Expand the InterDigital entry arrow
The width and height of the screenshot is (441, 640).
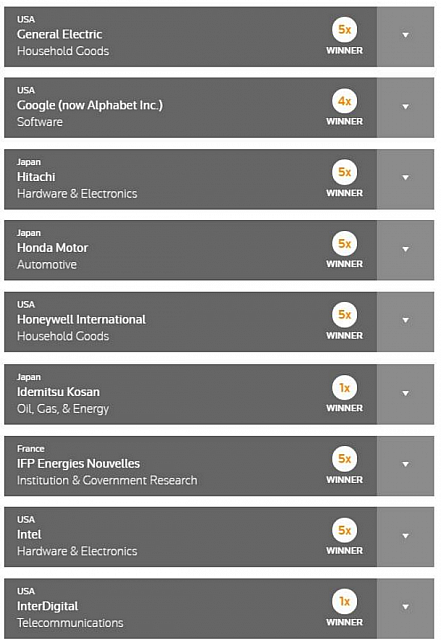coord(405,608)
